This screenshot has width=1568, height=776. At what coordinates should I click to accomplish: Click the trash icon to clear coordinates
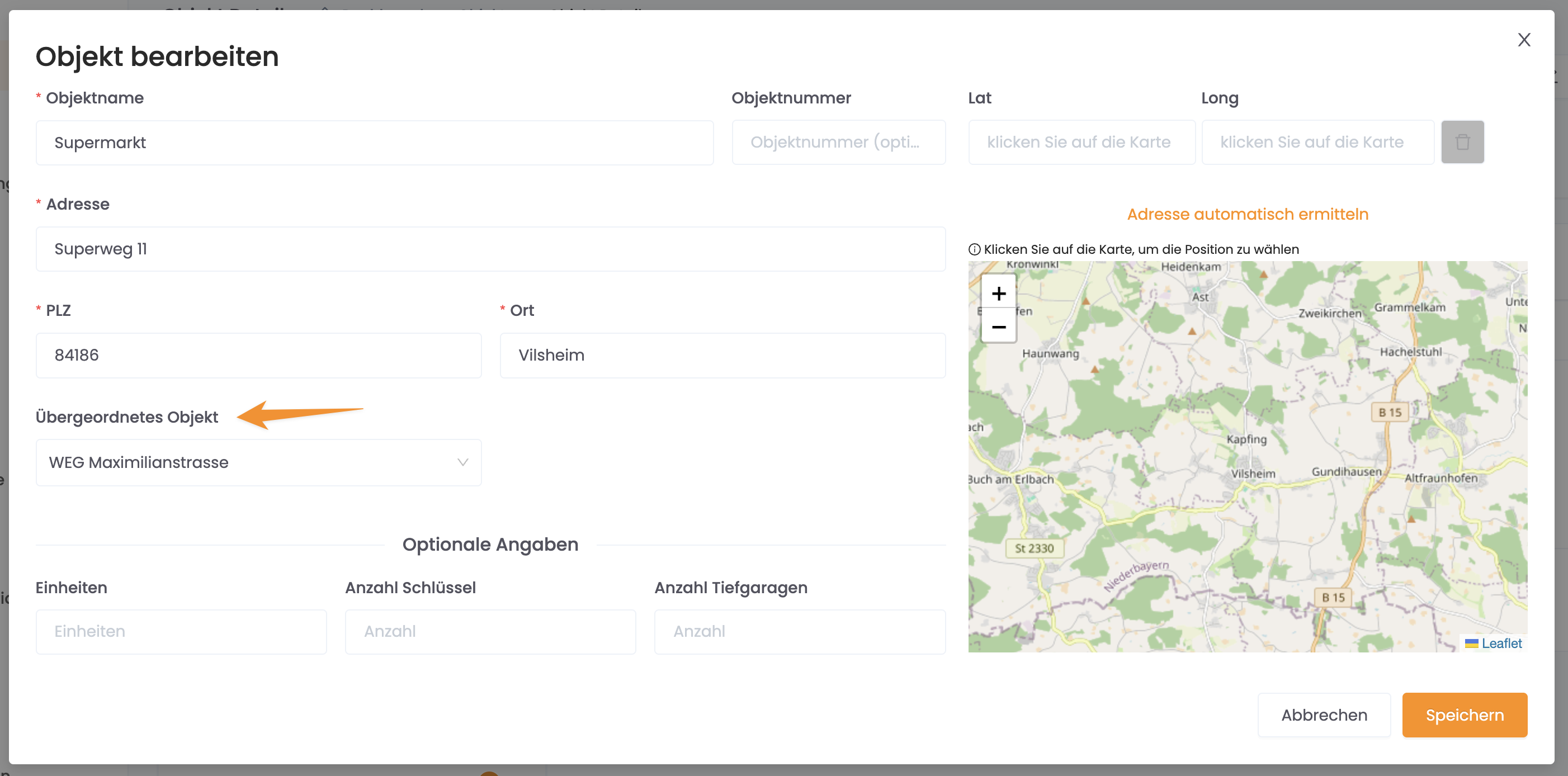[1462, 143]
